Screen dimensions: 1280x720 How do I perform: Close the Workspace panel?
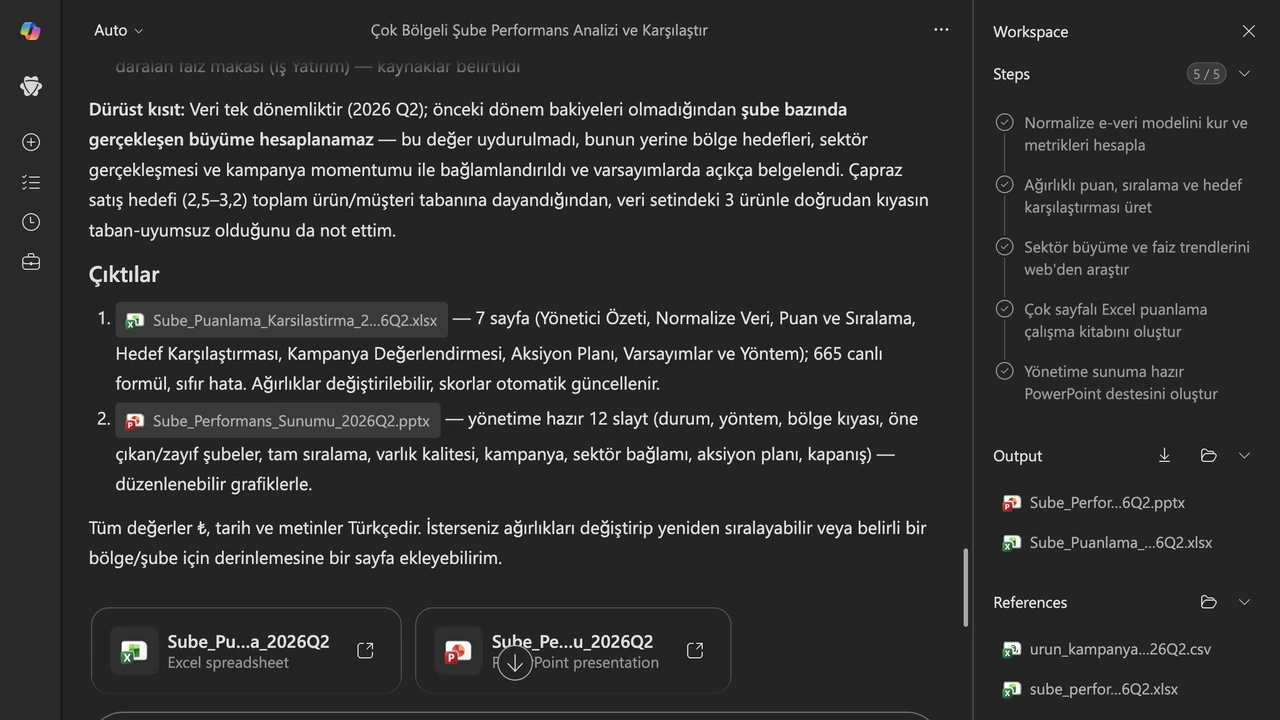pos(1248,31)
